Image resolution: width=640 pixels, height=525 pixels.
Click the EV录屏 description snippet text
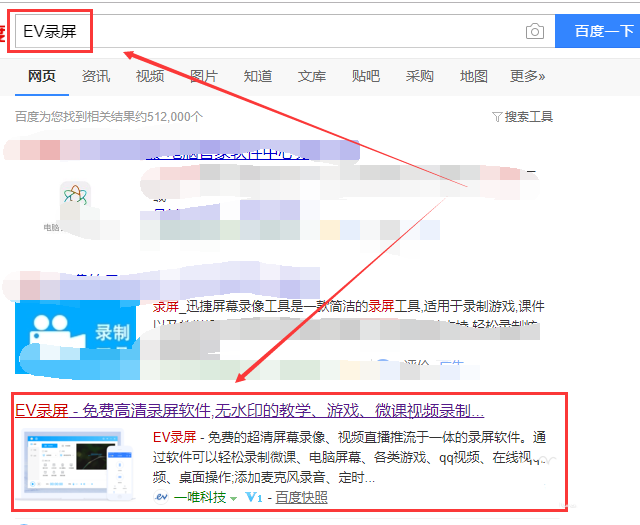click(349, 457)
